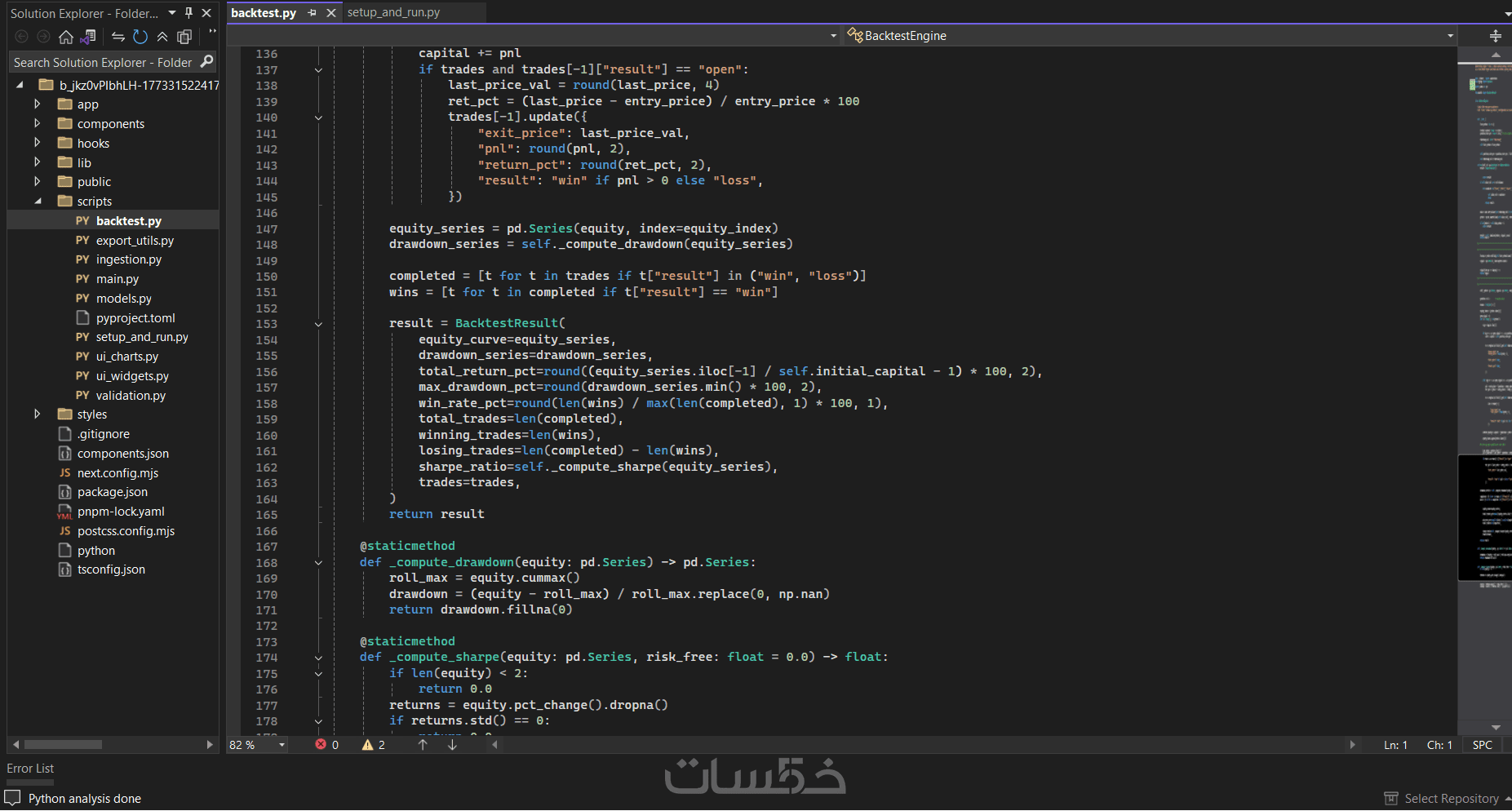The width and height of the screenshot is (1512, 811).
Task: Select models.py in Solution Explorer
Action: point(124,299)
